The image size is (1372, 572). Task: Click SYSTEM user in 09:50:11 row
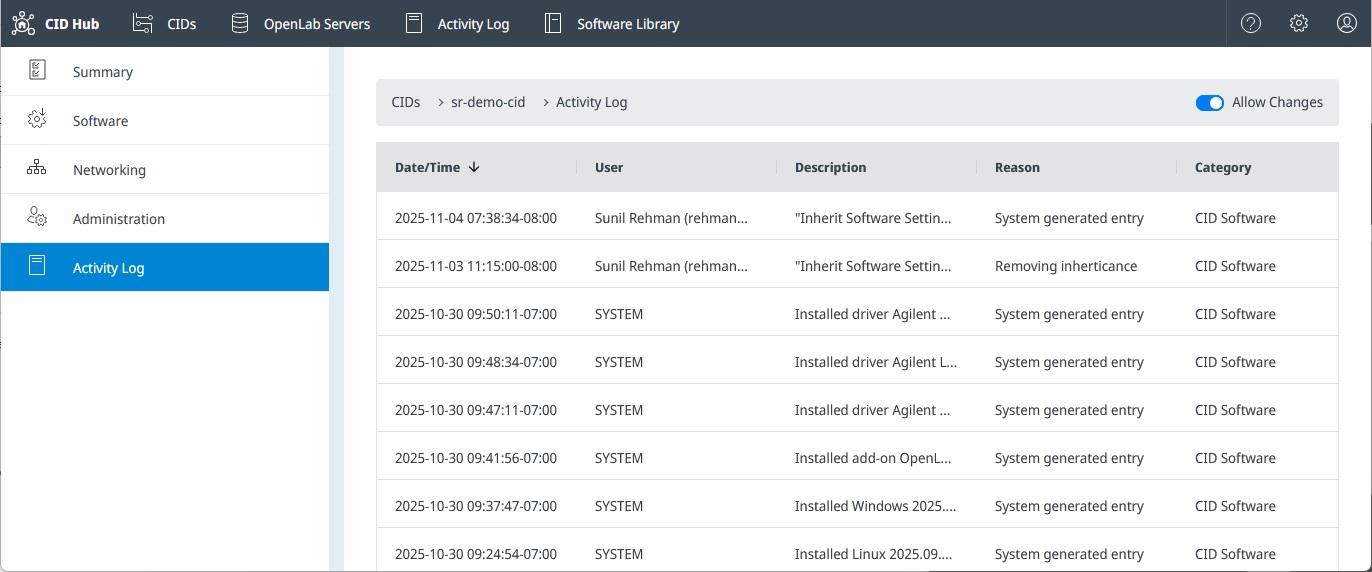click(x=619, y=314)
